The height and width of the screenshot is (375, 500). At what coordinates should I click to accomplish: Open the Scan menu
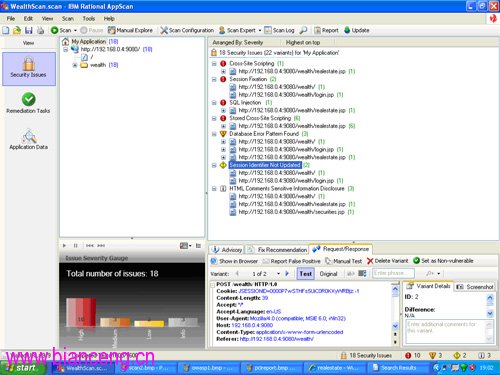(x=68, y=19)
